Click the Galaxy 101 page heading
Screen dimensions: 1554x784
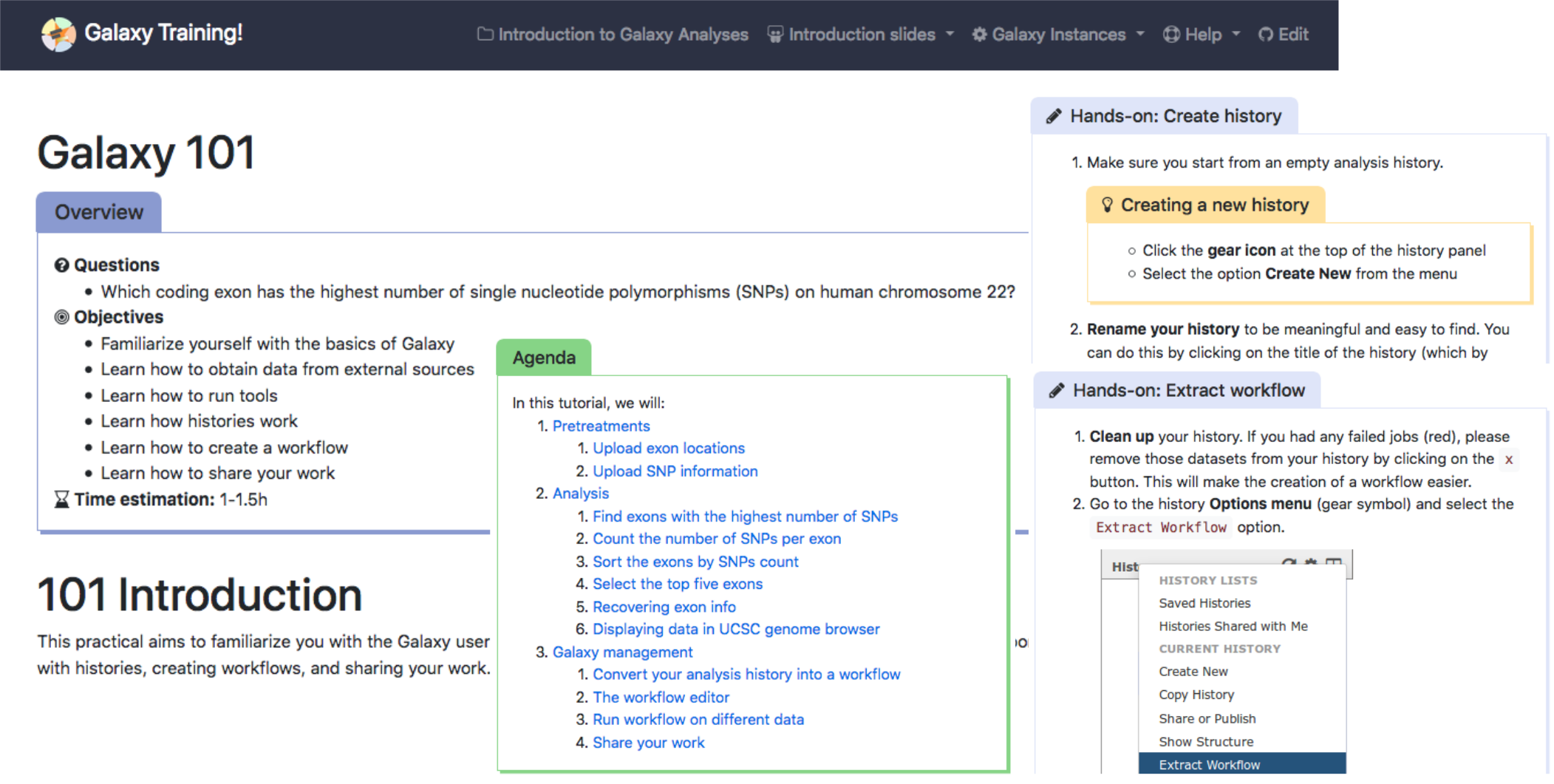(x=146, y=153)
